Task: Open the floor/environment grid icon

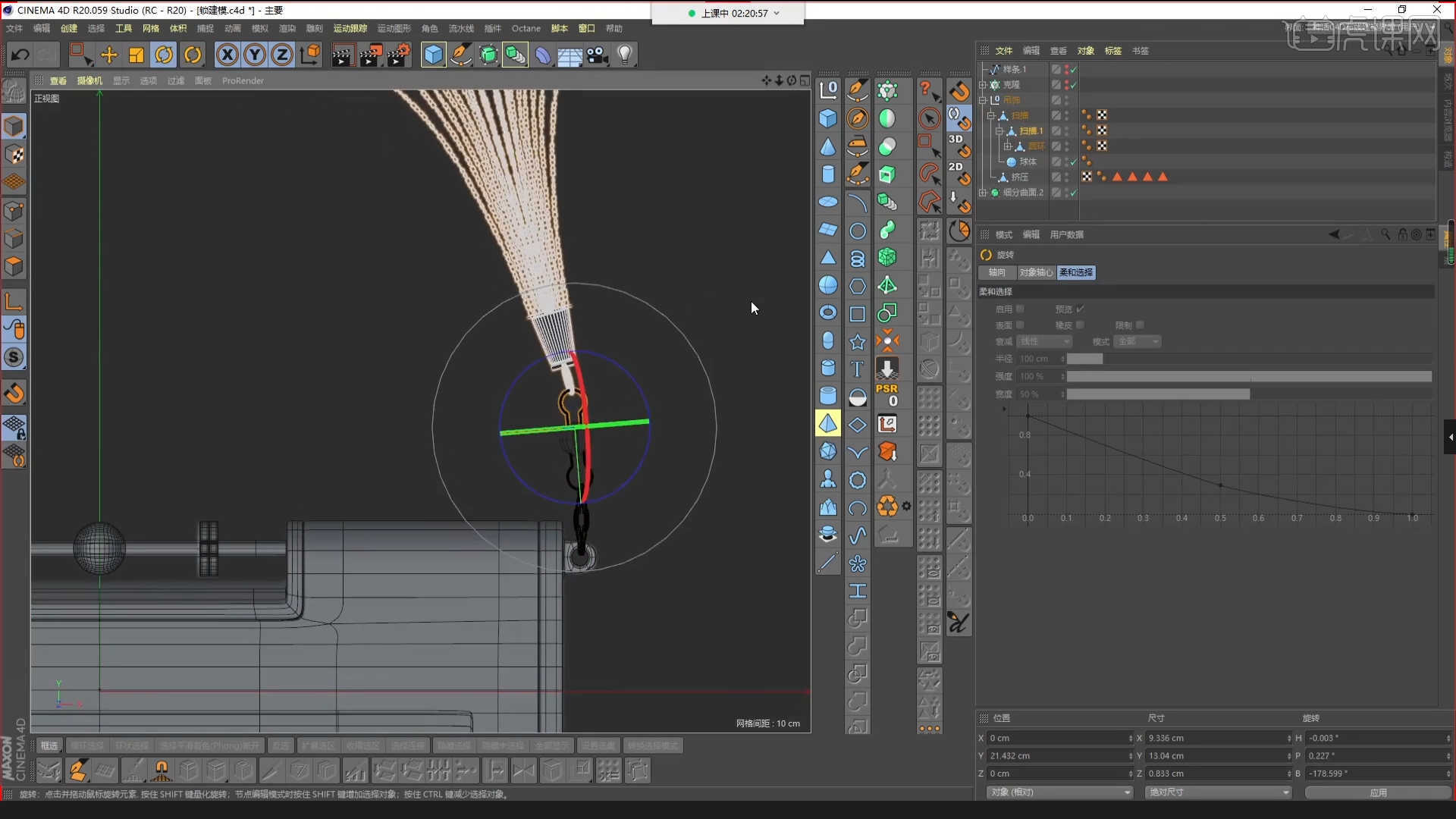Action: pos(570,55)
